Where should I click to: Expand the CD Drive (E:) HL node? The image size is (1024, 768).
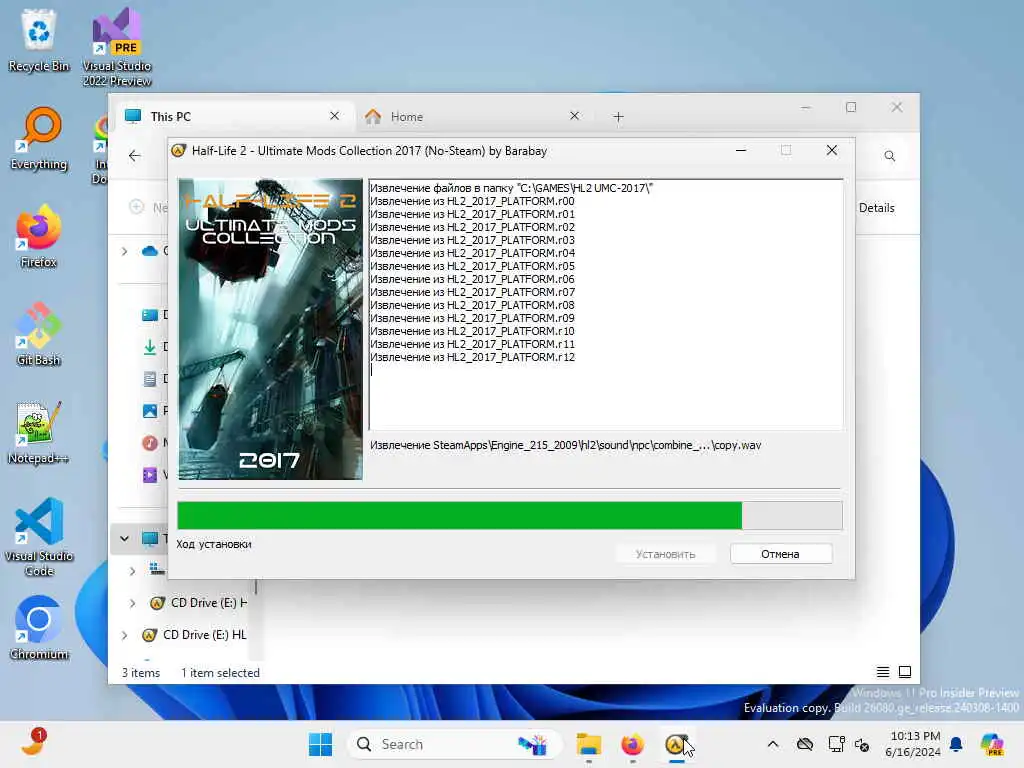(124, 635)
